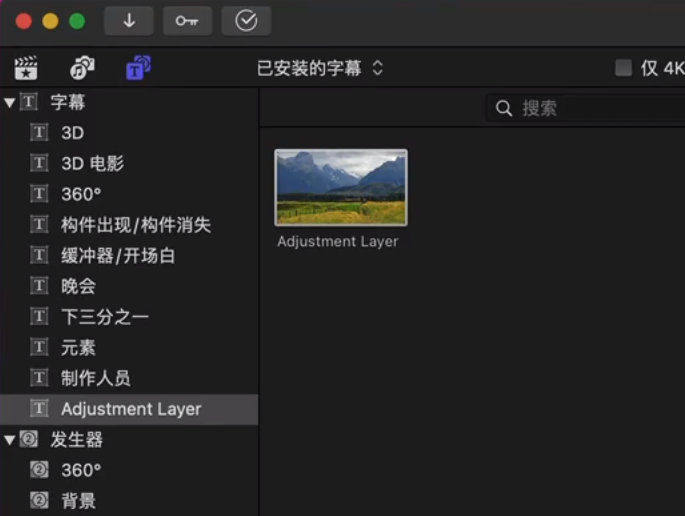Click the T icon beside 晚会
The width and height of the screenshot is (685, 516).
click(39, 286)
